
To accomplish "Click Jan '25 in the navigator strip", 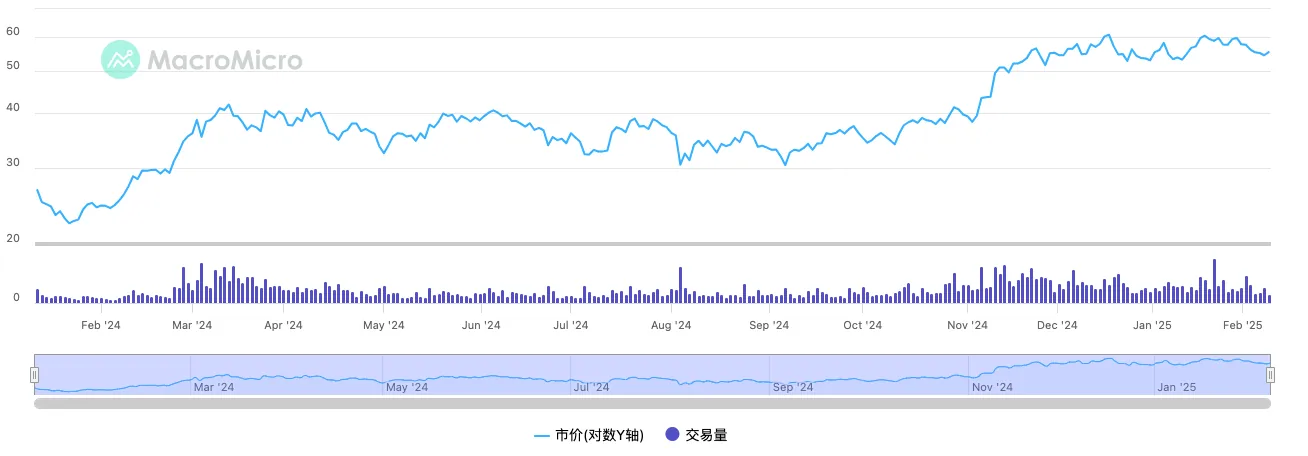I will click(1176, 387).
